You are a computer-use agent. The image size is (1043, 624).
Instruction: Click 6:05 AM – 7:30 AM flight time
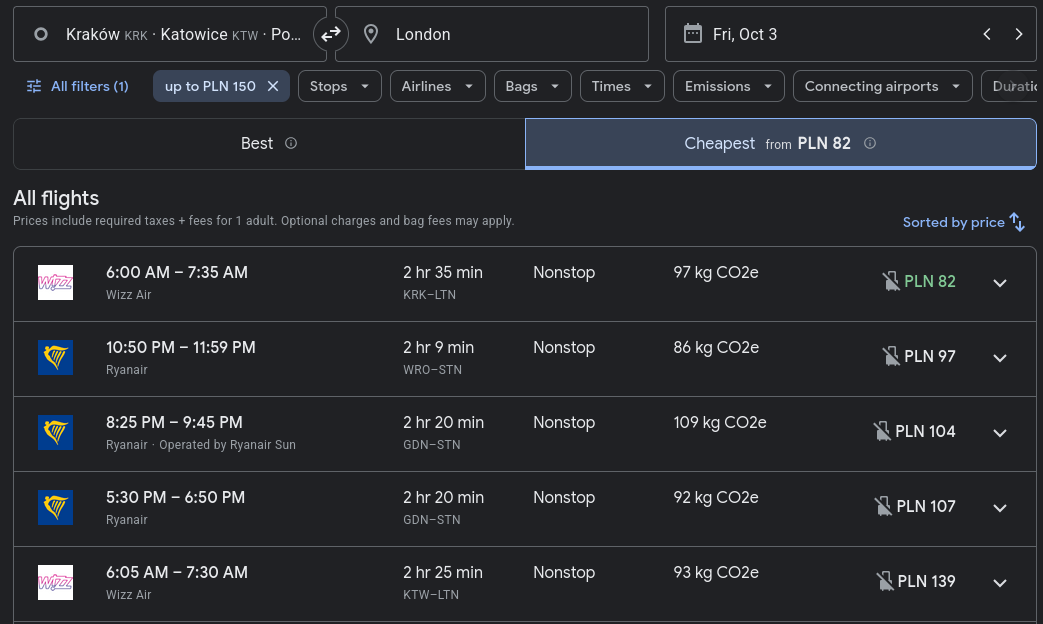[x=177, y=573]
